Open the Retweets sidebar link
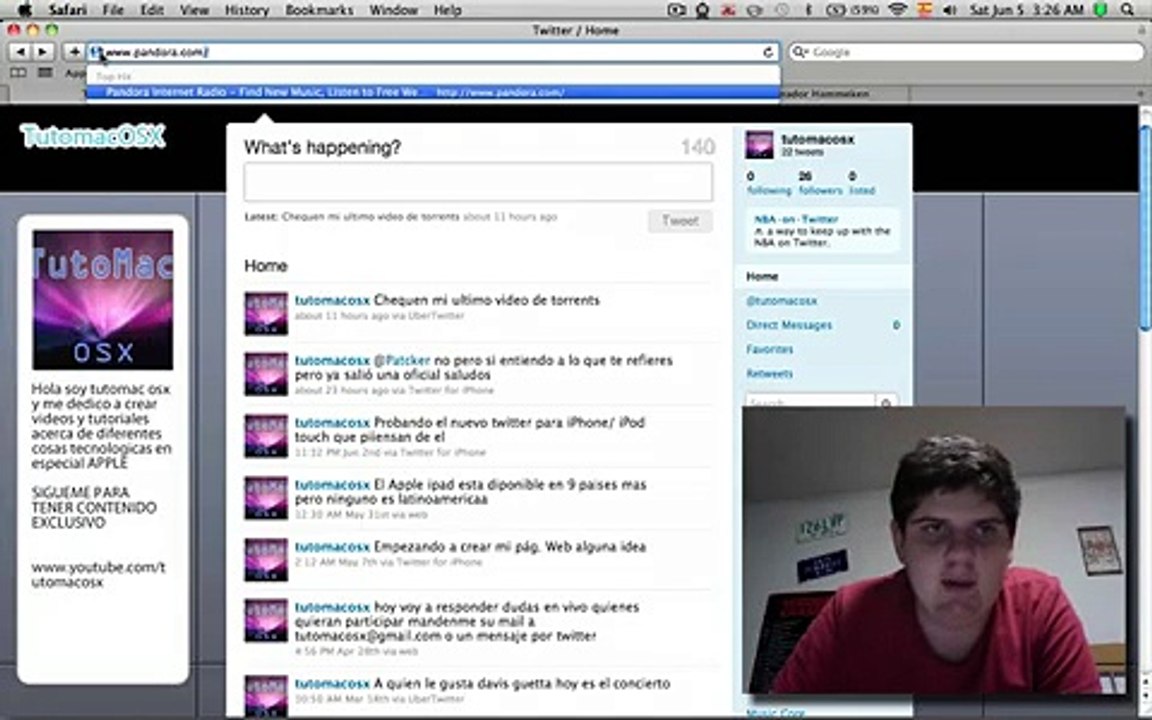The width and height of the screenshot is (1152, 720). coord(769,373)
